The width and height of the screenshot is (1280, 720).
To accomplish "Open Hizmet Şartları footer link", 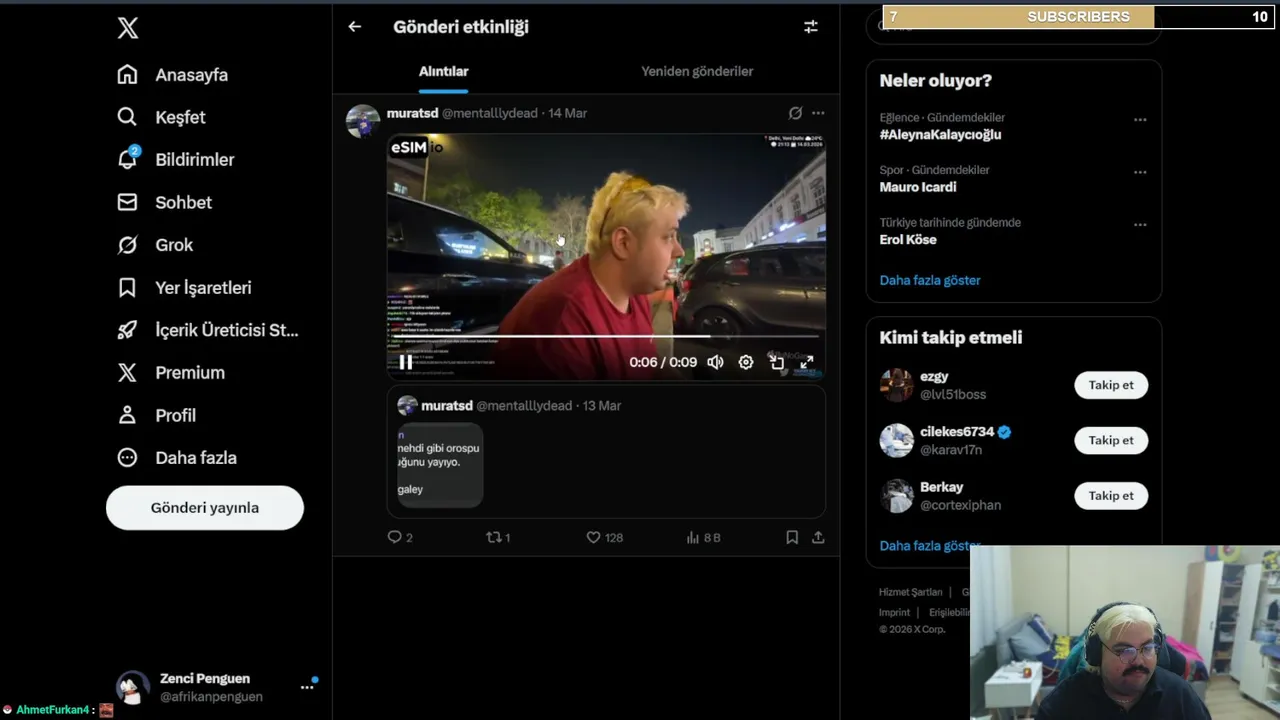I will (x=910, y=592).
